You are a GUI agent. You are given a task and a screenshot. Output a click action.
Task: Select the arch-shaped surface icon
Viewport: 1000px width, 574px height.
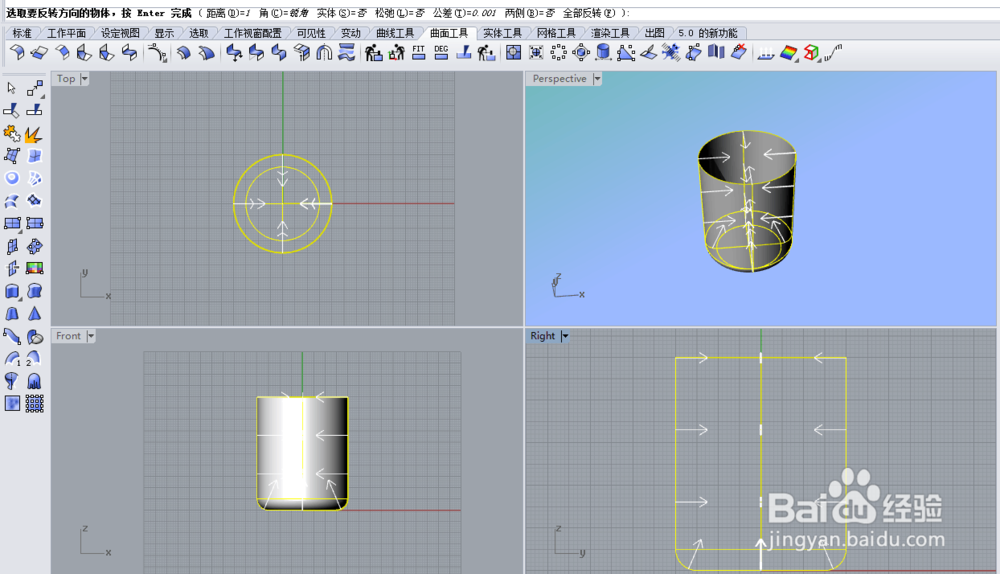(325, 53)
